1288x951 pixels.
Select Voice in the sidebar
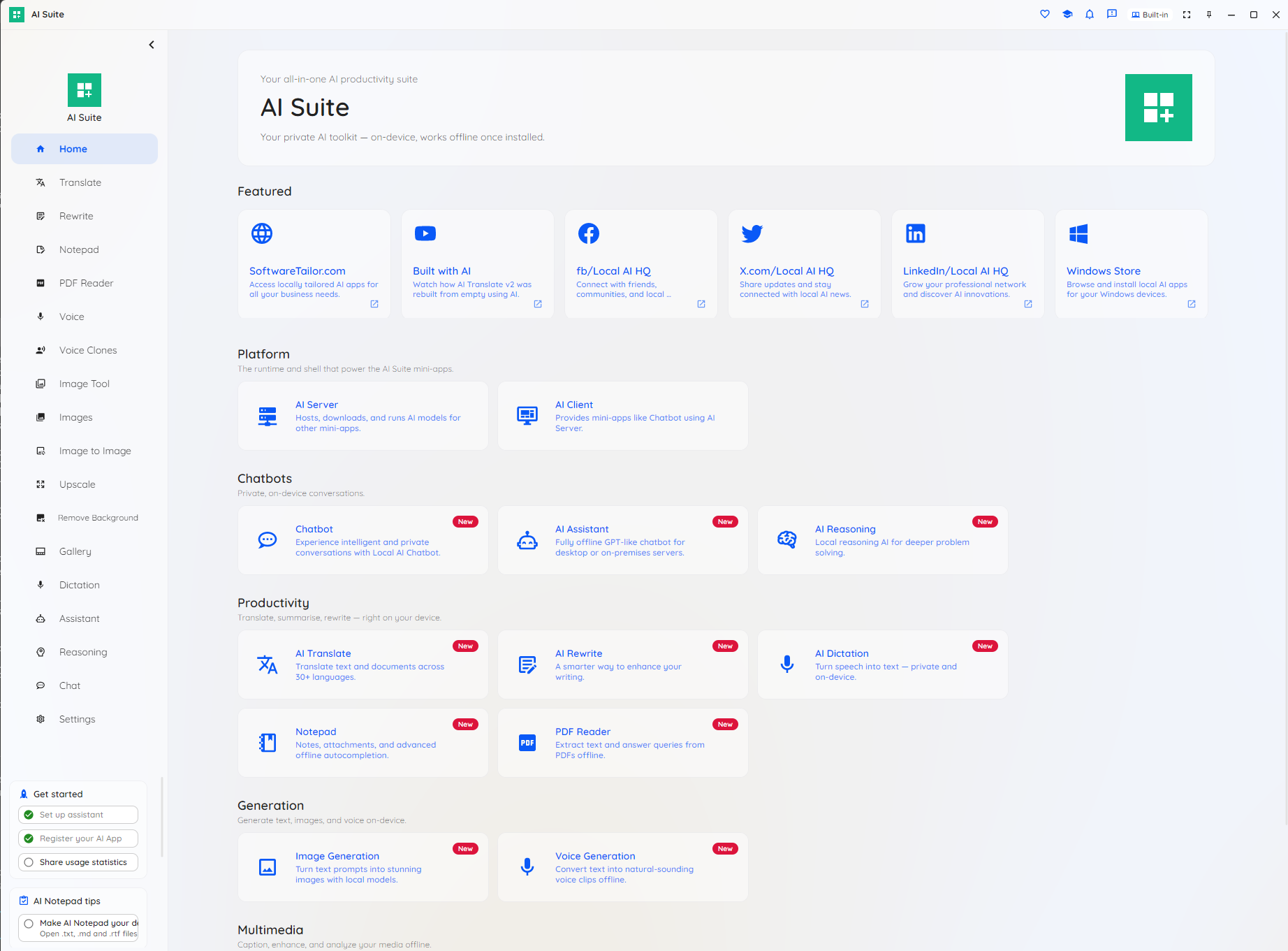tap(85, 317)
